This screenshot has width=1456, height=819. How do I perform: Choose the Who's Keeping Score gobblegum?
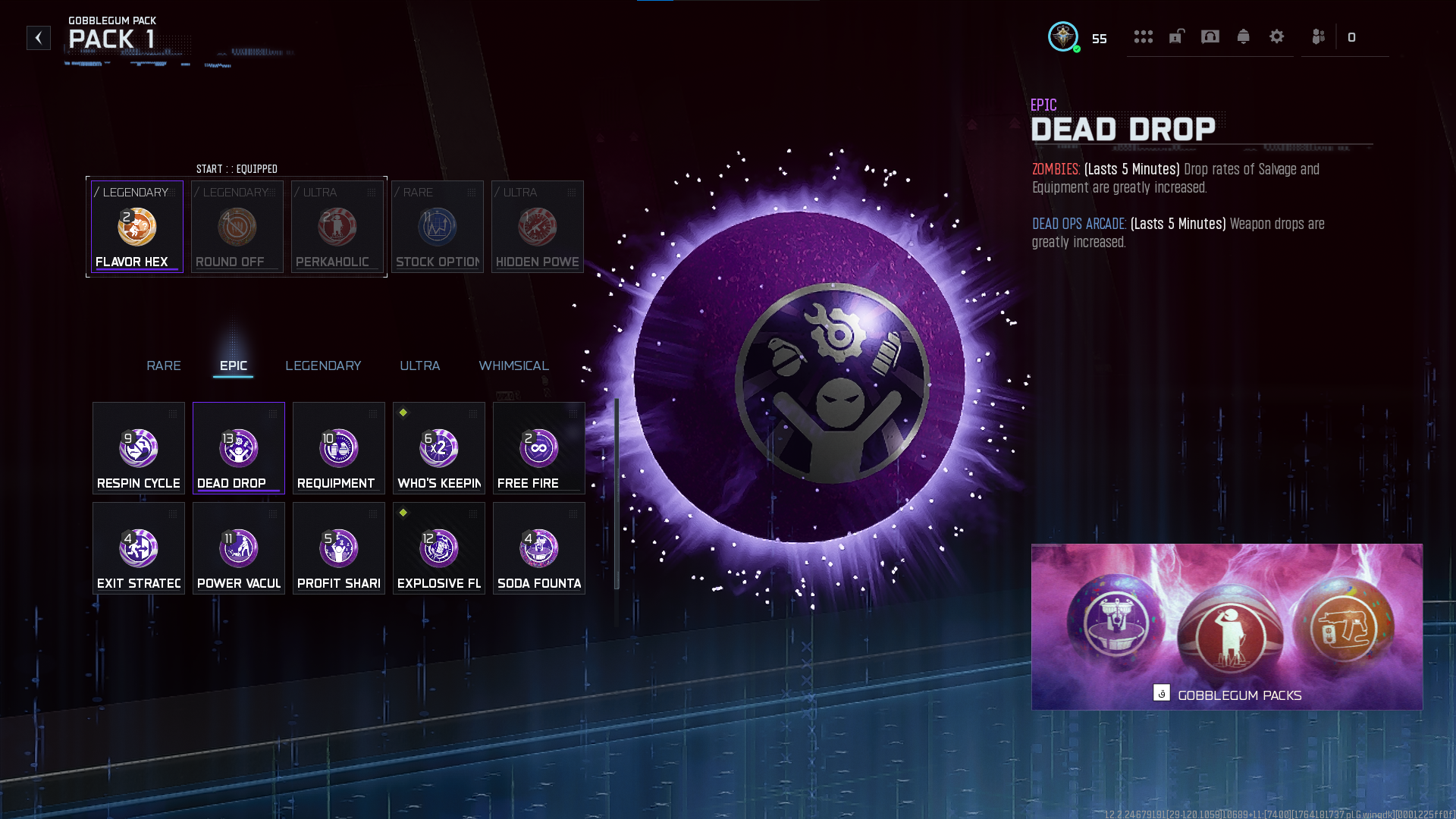pos(438,448)
